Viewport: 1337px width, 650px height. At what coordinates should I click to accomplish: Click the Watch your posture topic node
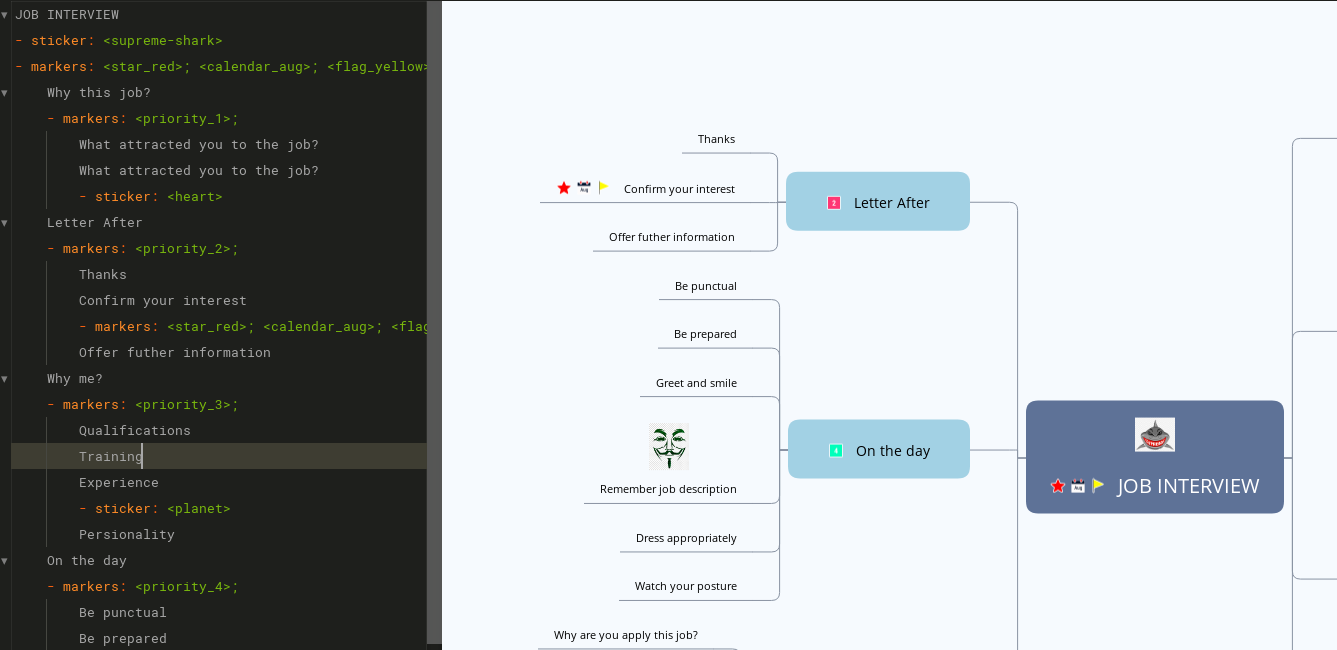click(x=686, y=585)
